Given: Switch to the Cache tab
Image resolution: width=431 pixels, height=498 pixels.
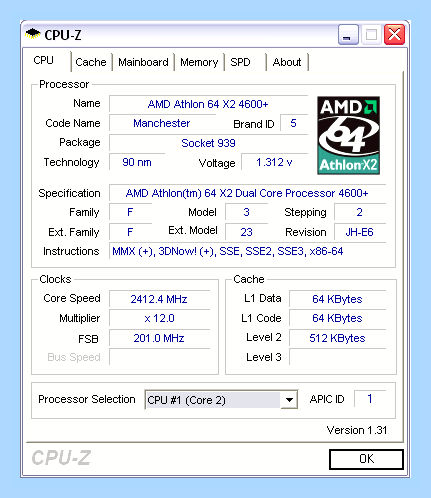Looking at the screenshot, I should (x=91, y=62).
